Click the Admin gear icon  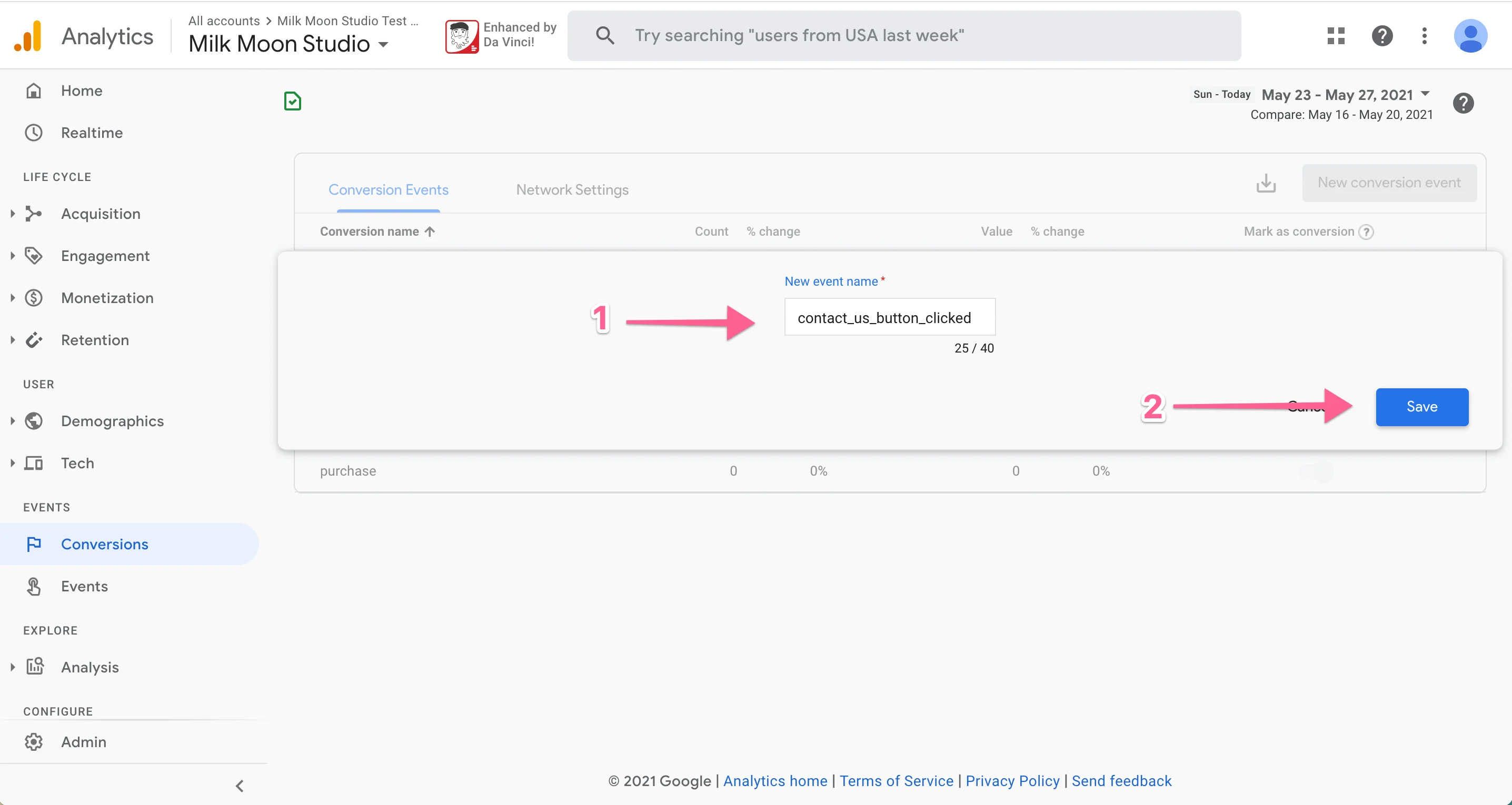[x=34, y=741]
